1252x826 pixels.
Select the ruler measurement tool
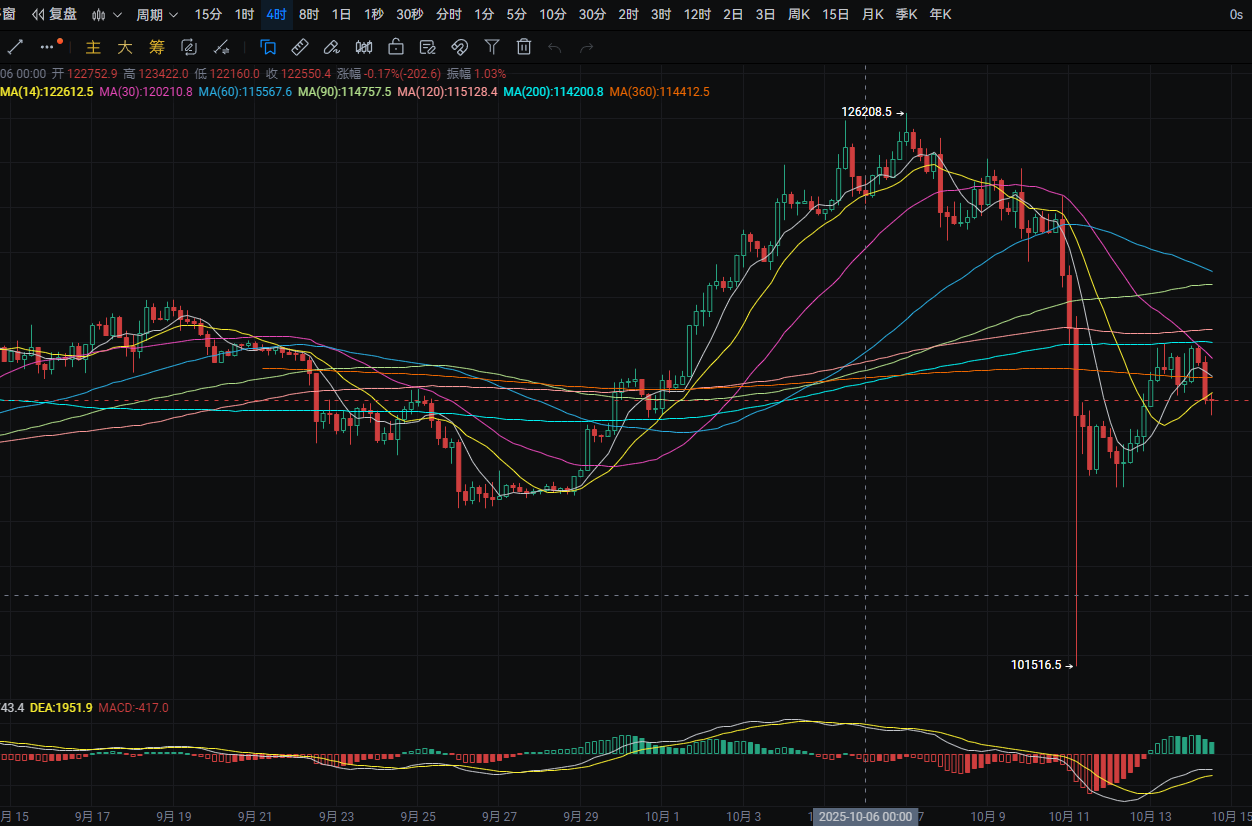(x=299, y=47)
